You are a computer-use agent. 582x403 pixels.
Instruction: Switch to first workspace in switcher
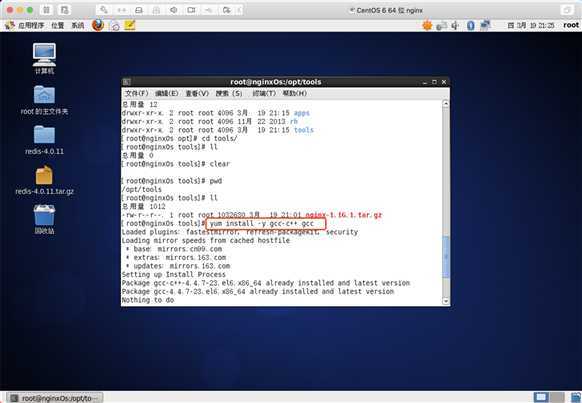541,397
